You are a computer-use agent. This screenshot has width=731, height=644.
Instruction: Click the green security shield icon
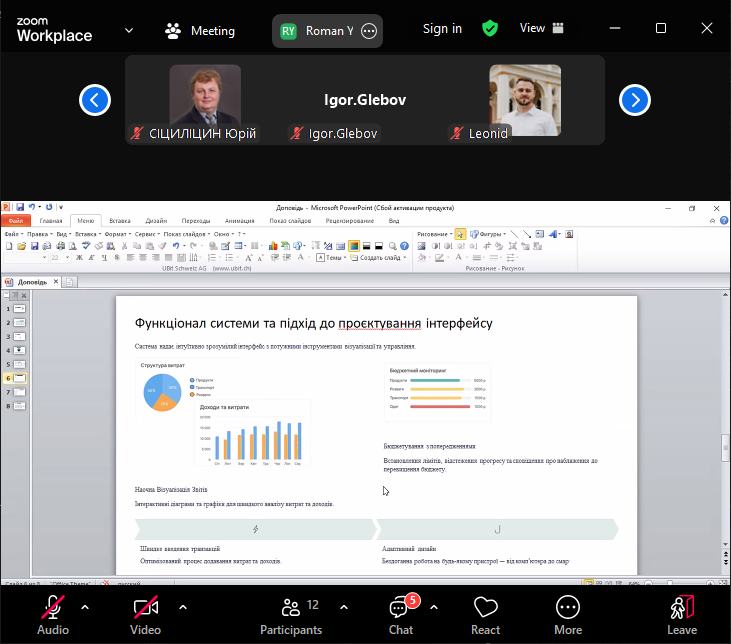click(490, 29)
